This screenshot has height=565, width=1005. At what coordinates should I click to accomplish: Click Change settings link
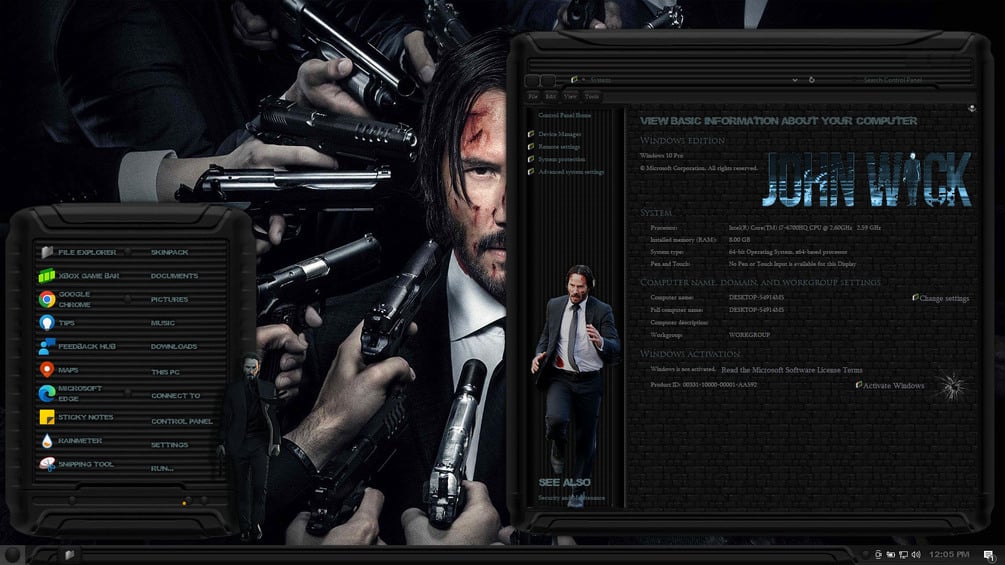pyautogui.click(x=943, y=299)
